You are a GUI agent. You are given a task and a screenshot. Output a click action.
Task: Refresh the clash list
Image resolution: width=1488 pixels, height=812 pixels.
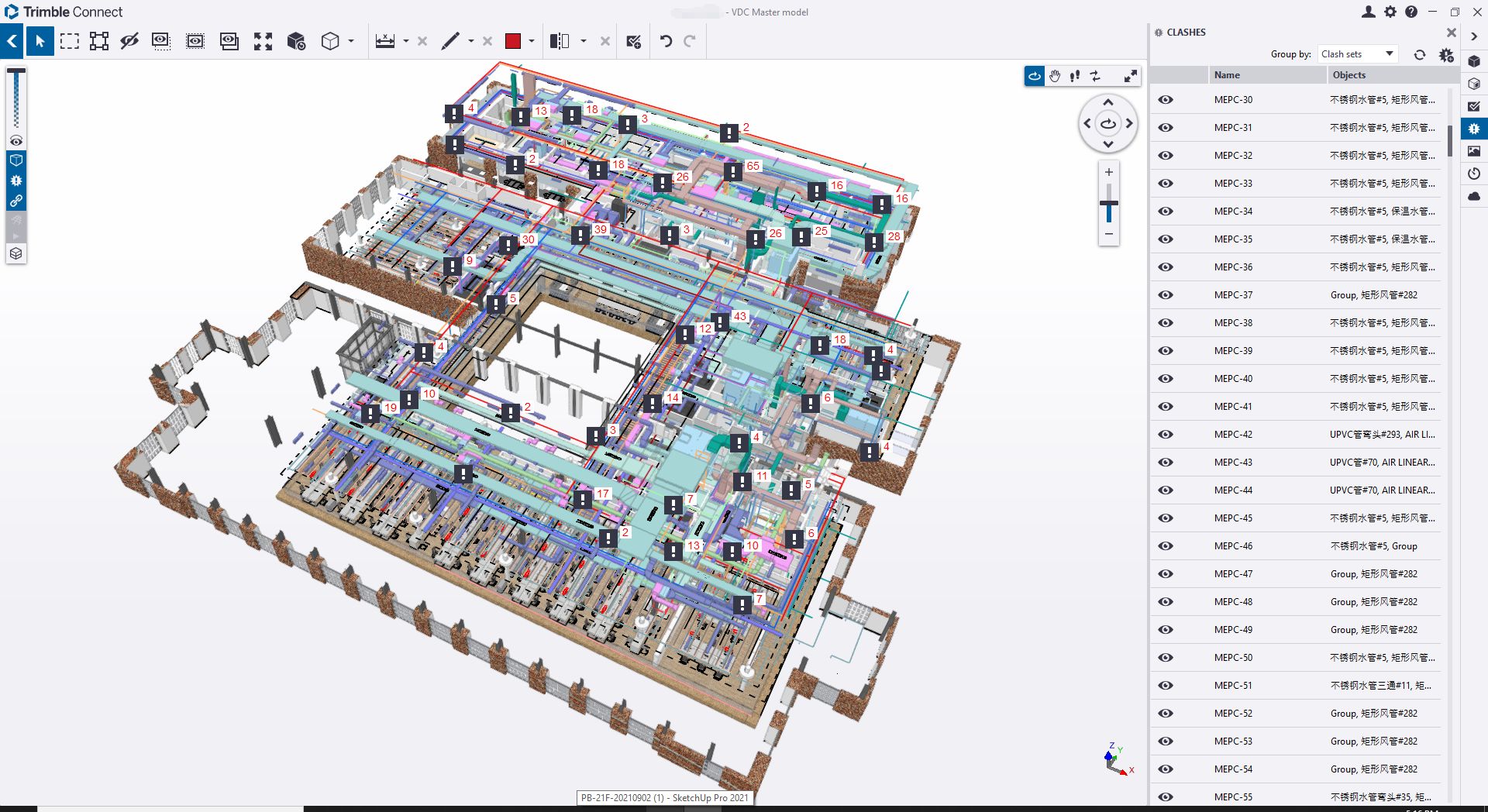(x=1419, y=54)
